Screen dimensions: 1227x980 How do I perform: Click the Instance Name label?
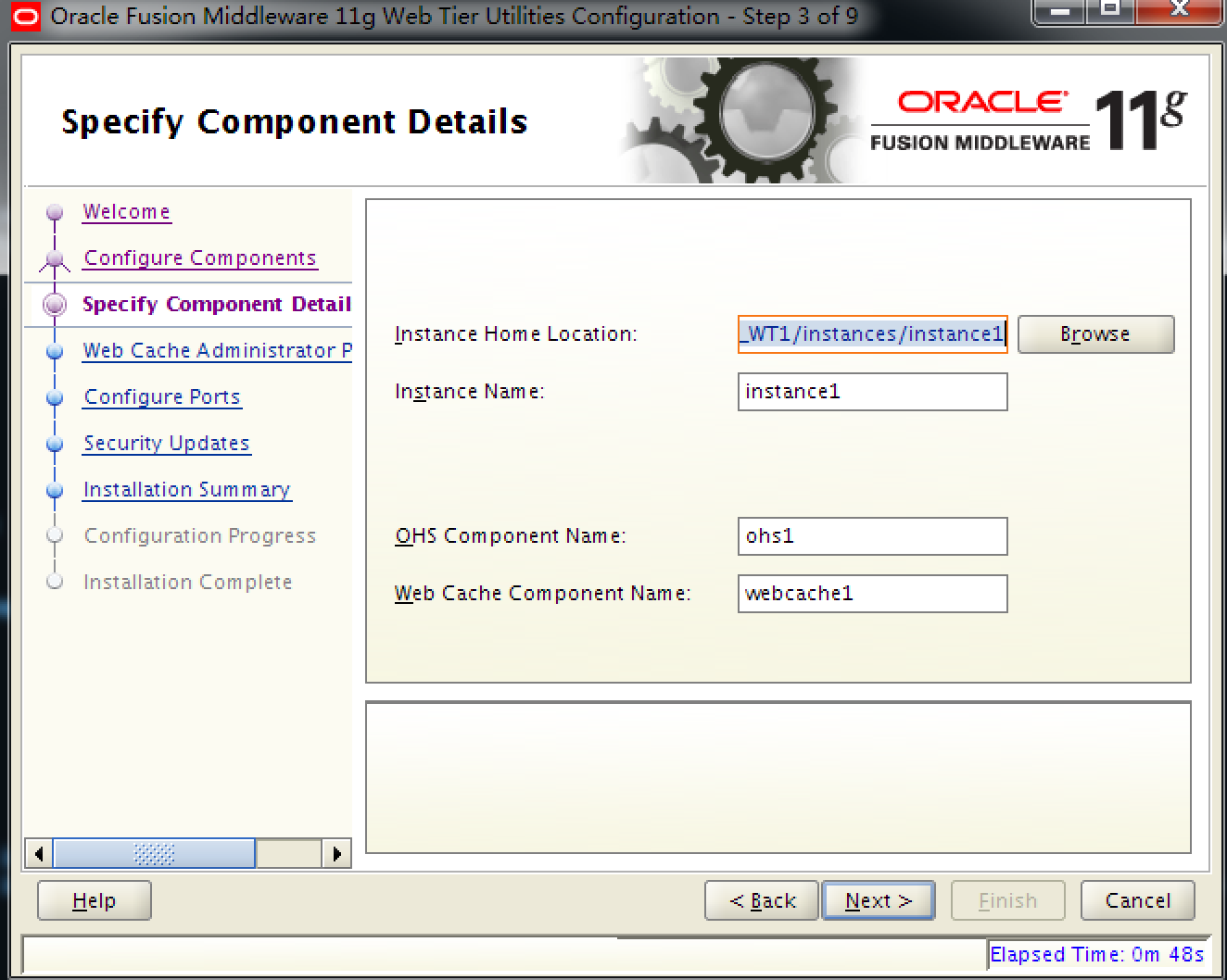point(470,392)
